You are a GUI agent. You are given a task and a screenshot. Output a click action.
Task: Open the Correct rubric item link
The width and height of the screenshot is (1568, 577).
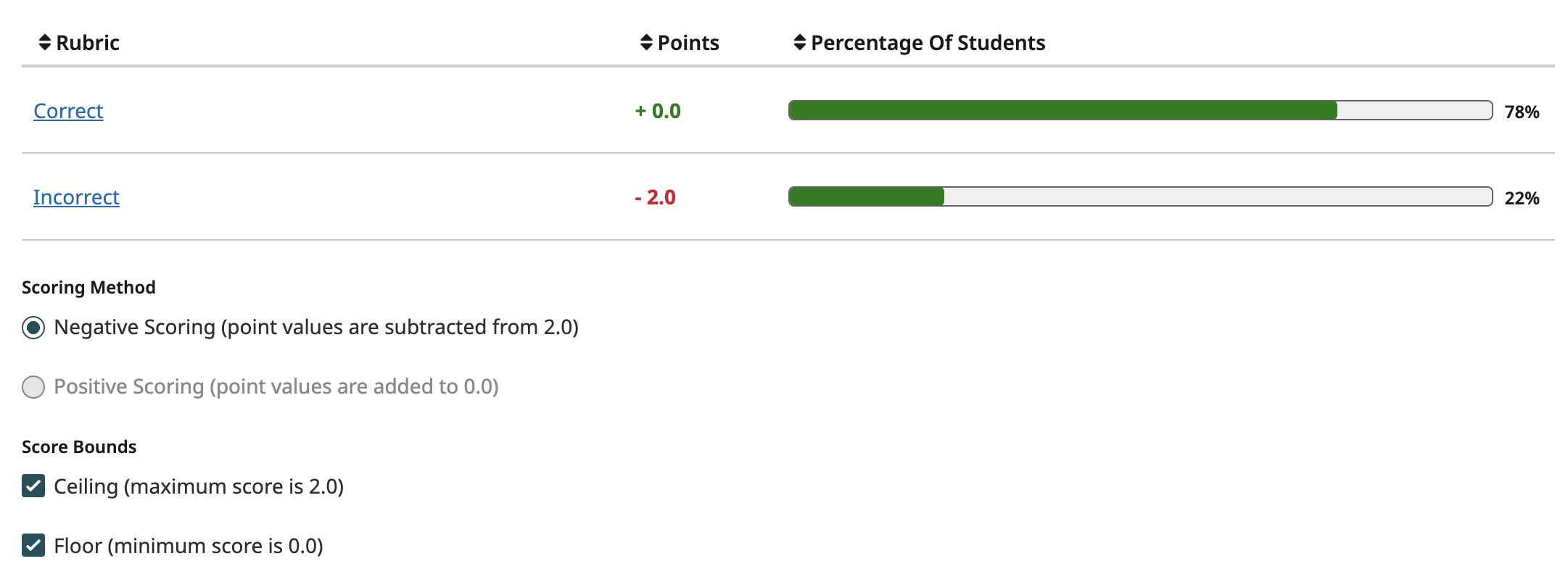(68, 111)
